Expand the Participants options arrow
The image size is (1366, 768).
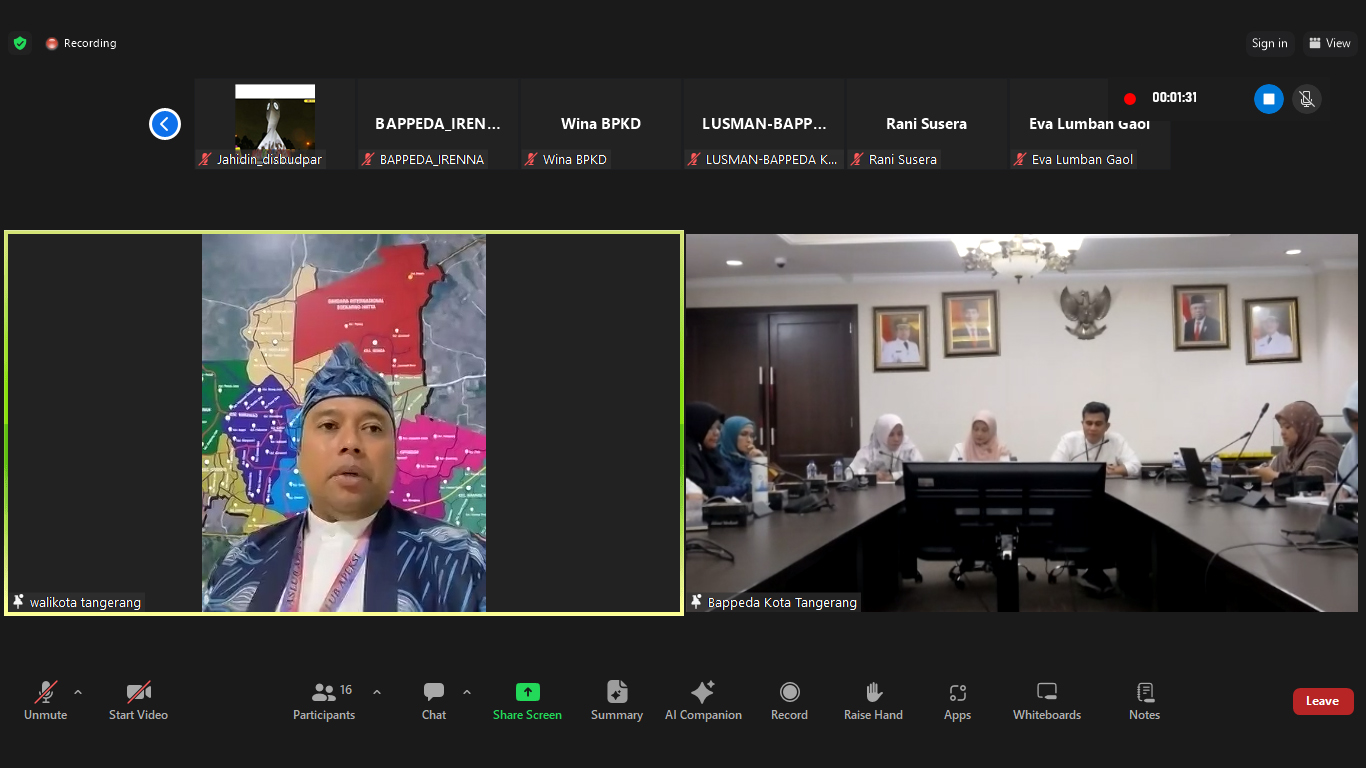[377, 691]
